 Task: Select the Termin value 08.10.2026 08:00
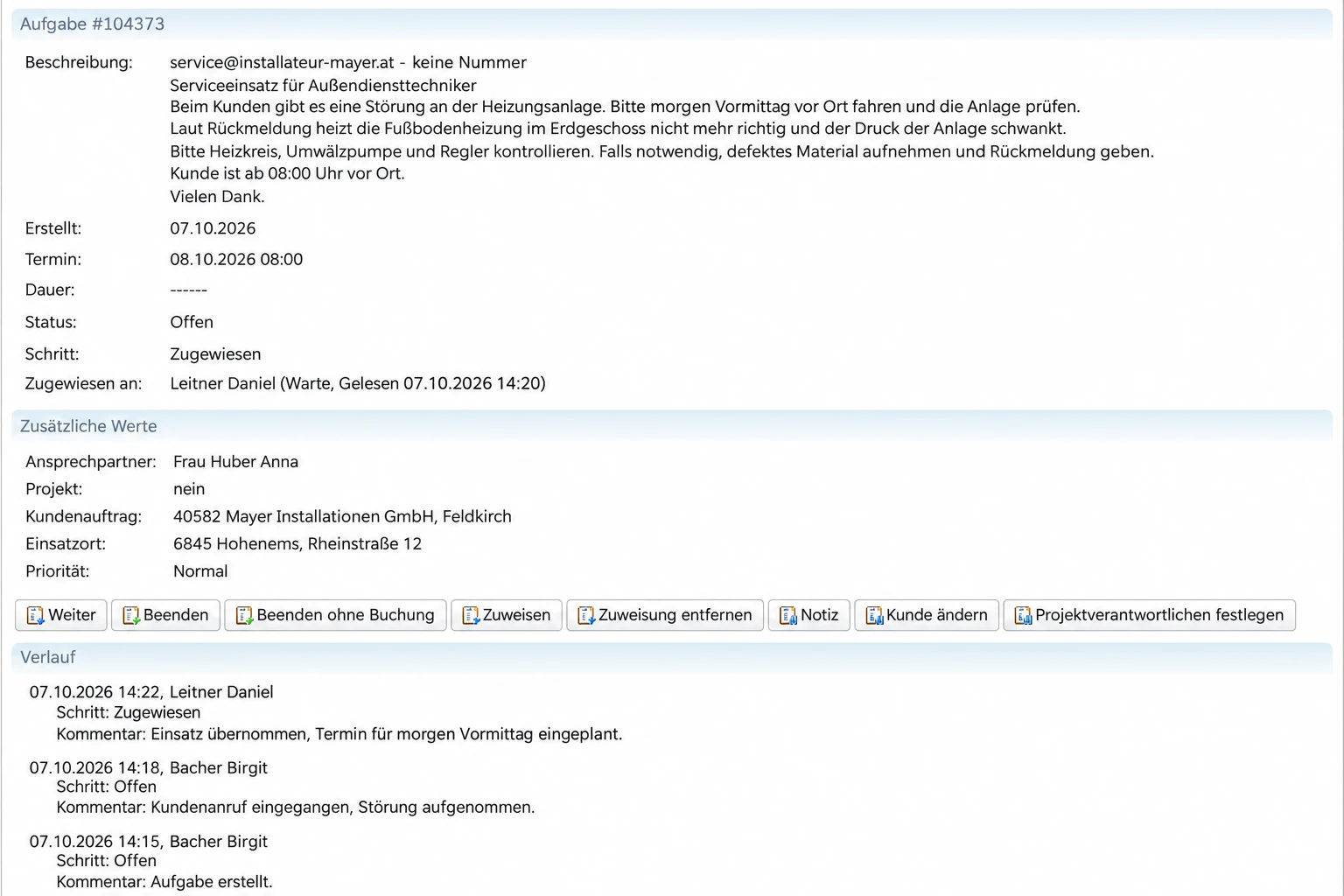coord(236,259)
